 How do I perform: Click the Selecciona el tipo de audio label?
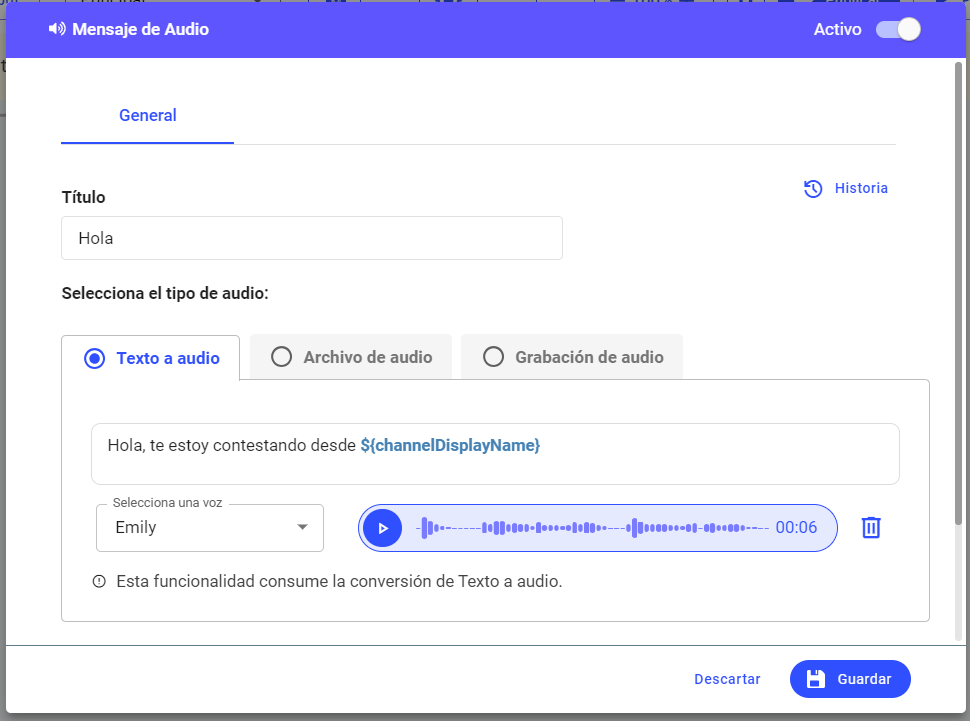(165, 293)
